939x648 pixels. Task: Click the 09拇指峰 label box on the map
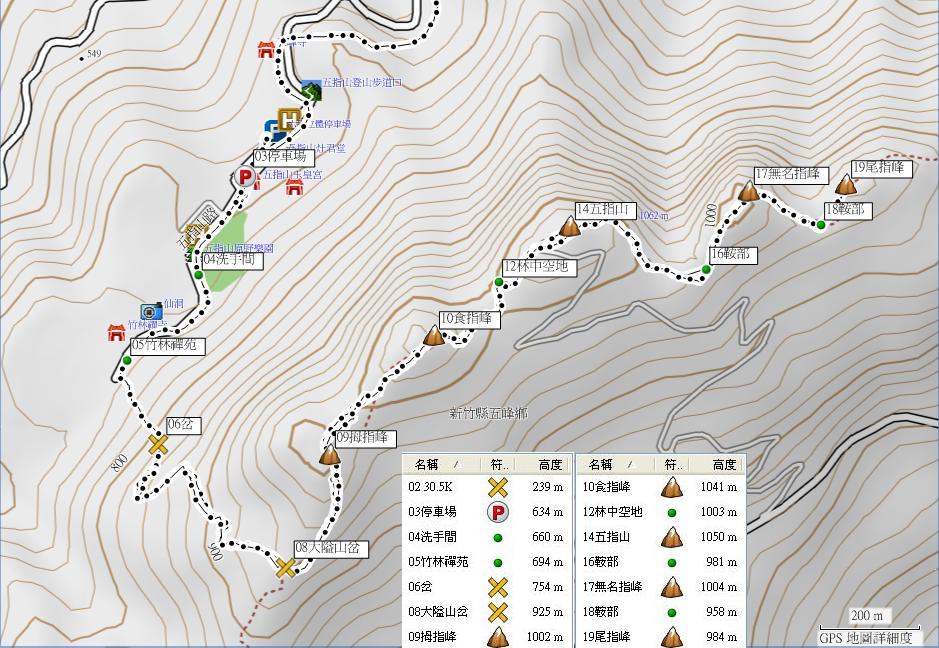click(x=365, y=438)
